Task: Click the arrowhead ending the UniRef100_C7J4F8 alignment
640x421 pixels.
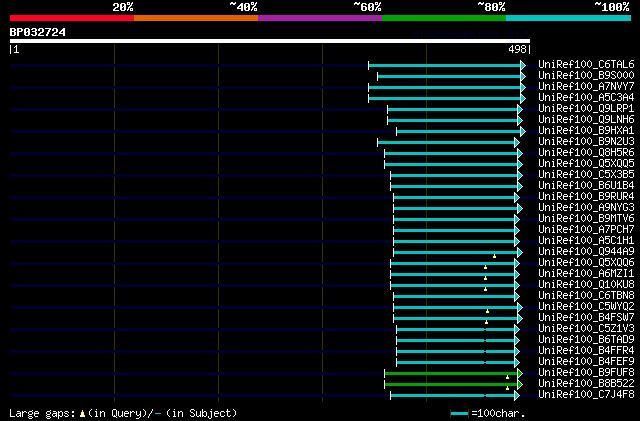Action: [x=517, y=396]
